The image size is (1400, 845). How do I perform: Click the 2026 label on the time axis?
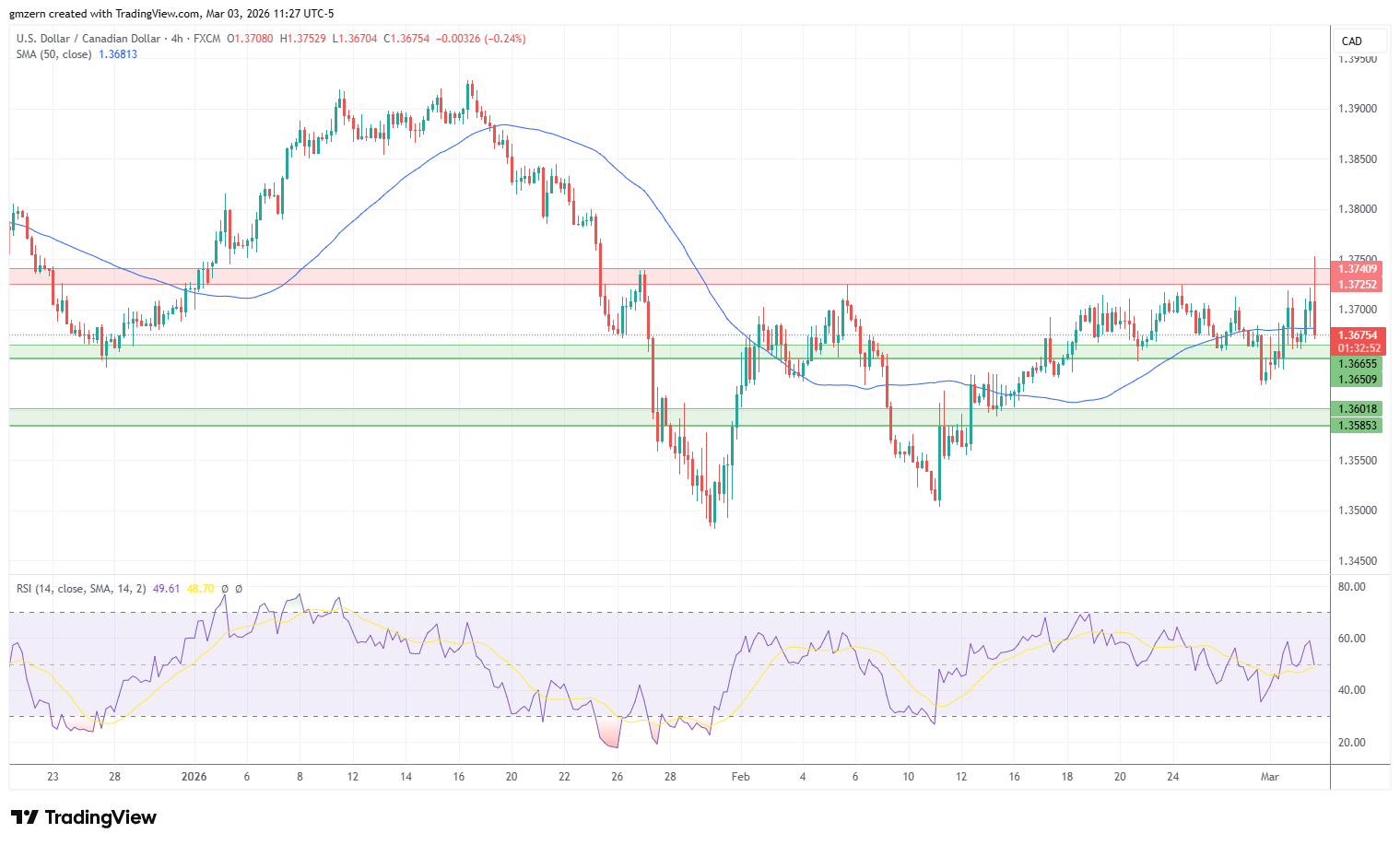pos(194,777)
